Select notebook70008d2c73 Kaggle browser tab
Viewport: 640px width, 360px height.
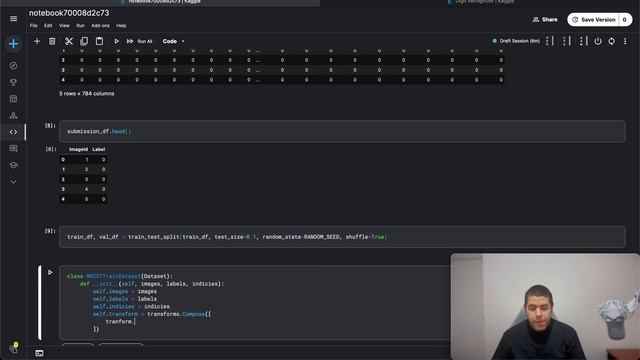coord(161,2)
